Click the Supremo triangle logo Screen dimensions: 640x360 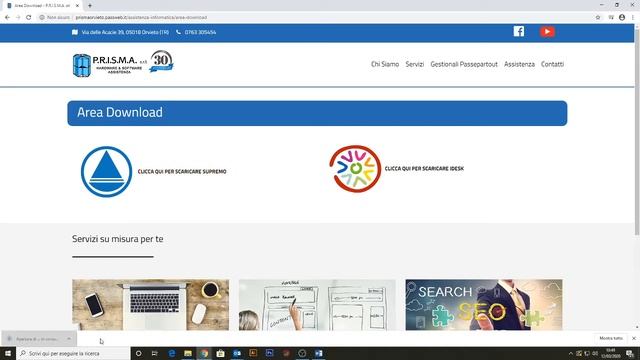[107, 172]
